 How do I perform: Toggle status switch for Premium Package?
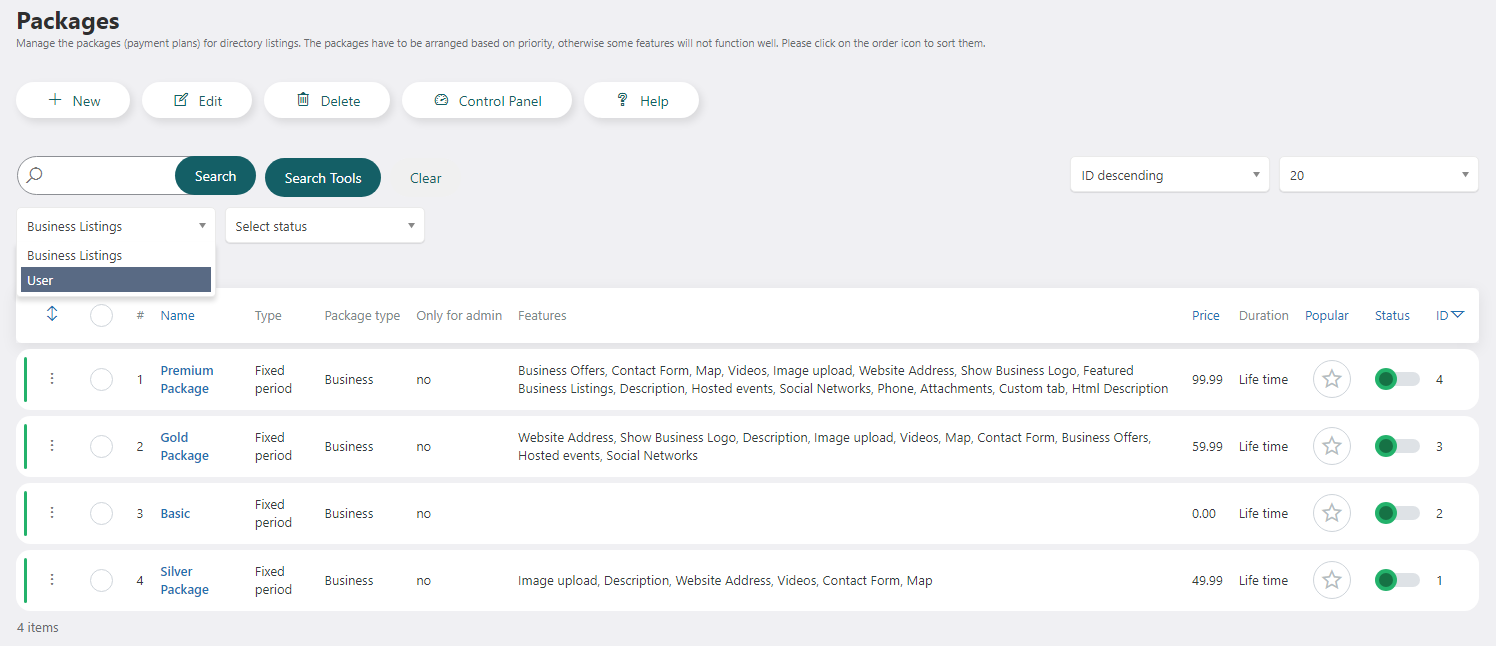[x=1396, y=379]
